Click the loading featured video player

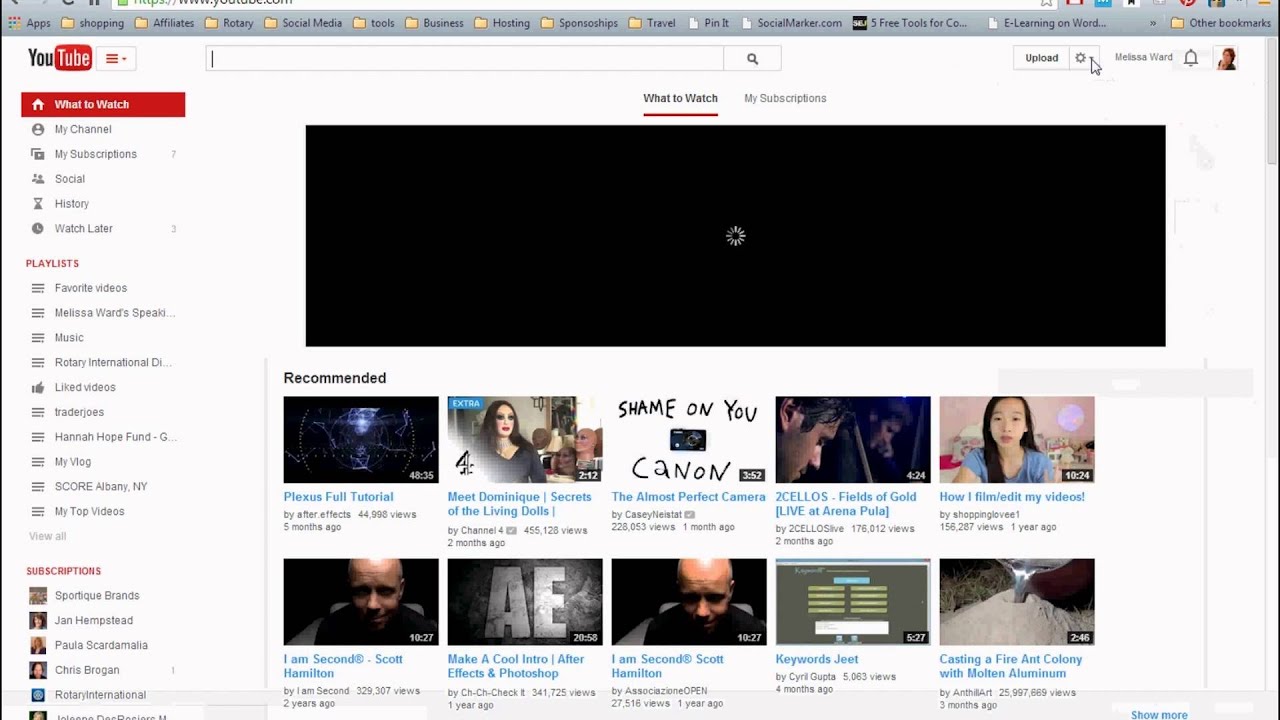(x=735, y=236)
